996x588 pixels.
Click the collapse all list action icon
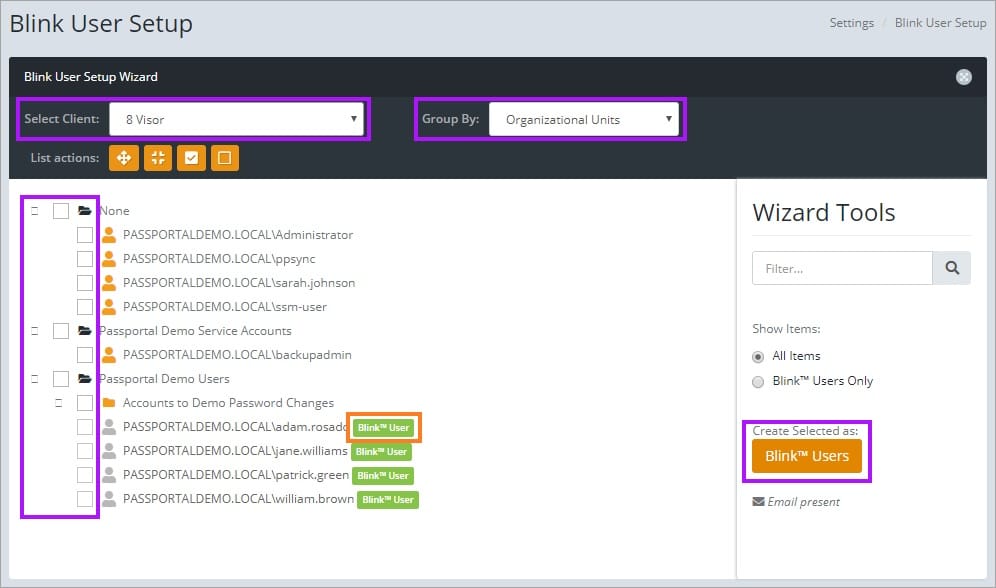pyautogui.click(x=158, y=158)
